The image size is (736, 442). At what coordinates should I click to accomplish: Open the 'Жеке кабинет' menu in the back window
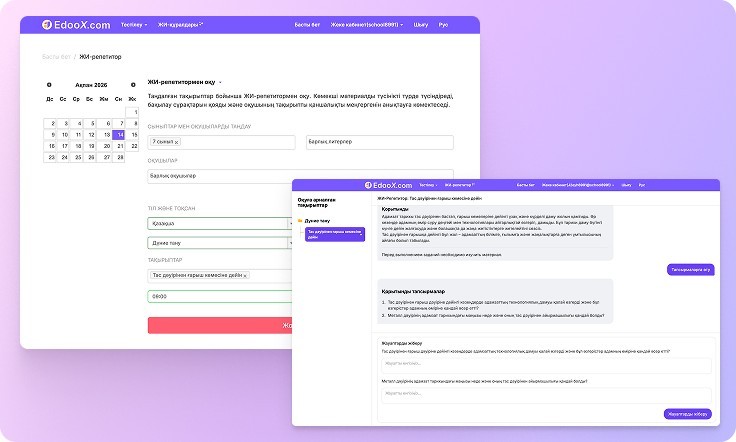367,25
